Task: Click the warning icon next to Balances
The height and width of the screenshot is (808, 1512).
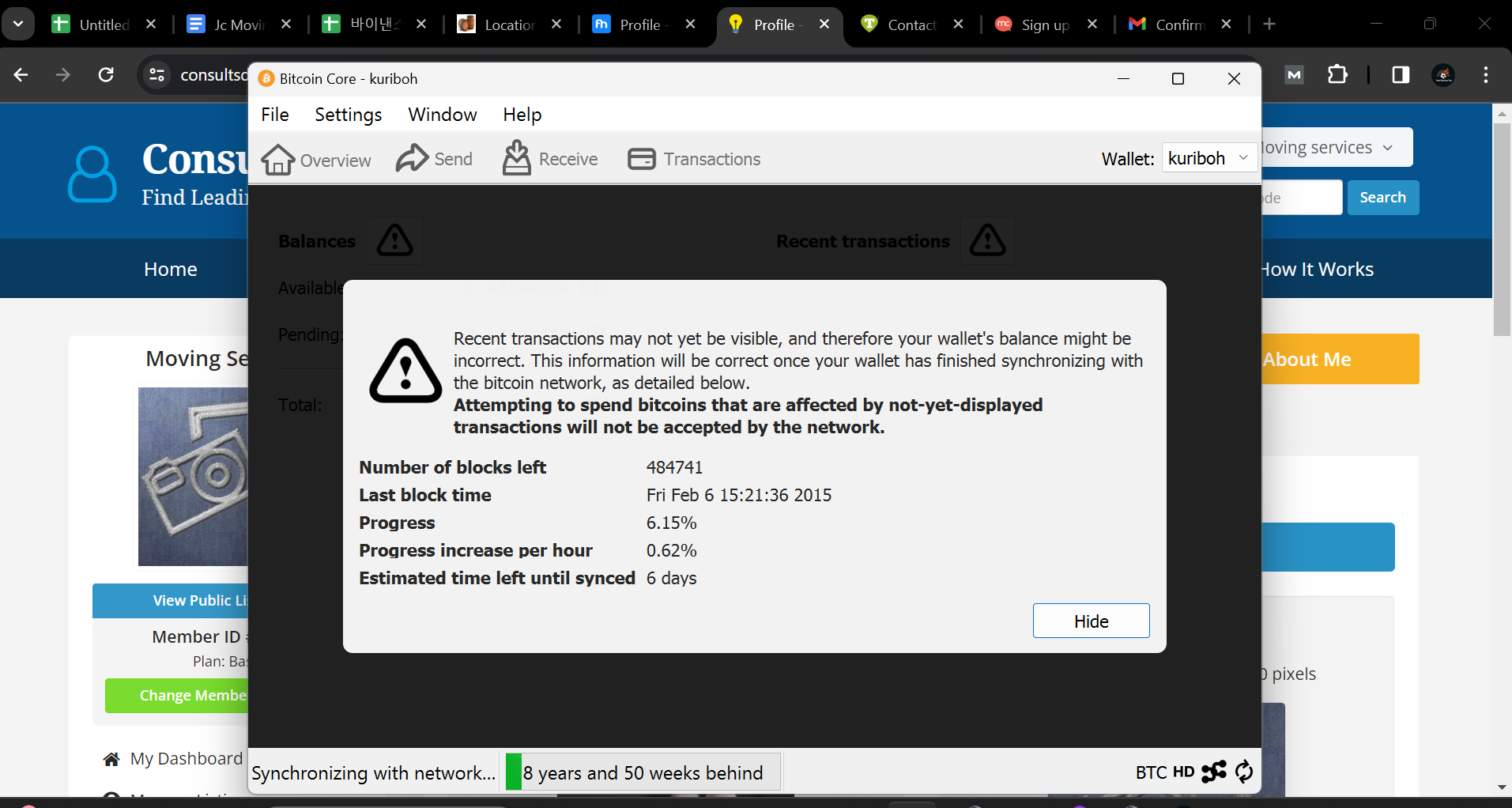Action: [x=394, y=240]
